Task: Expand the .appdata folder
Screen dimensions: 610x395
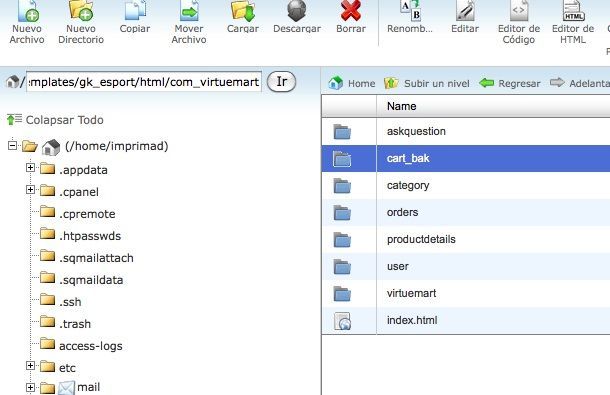Action: click(30, 168)
